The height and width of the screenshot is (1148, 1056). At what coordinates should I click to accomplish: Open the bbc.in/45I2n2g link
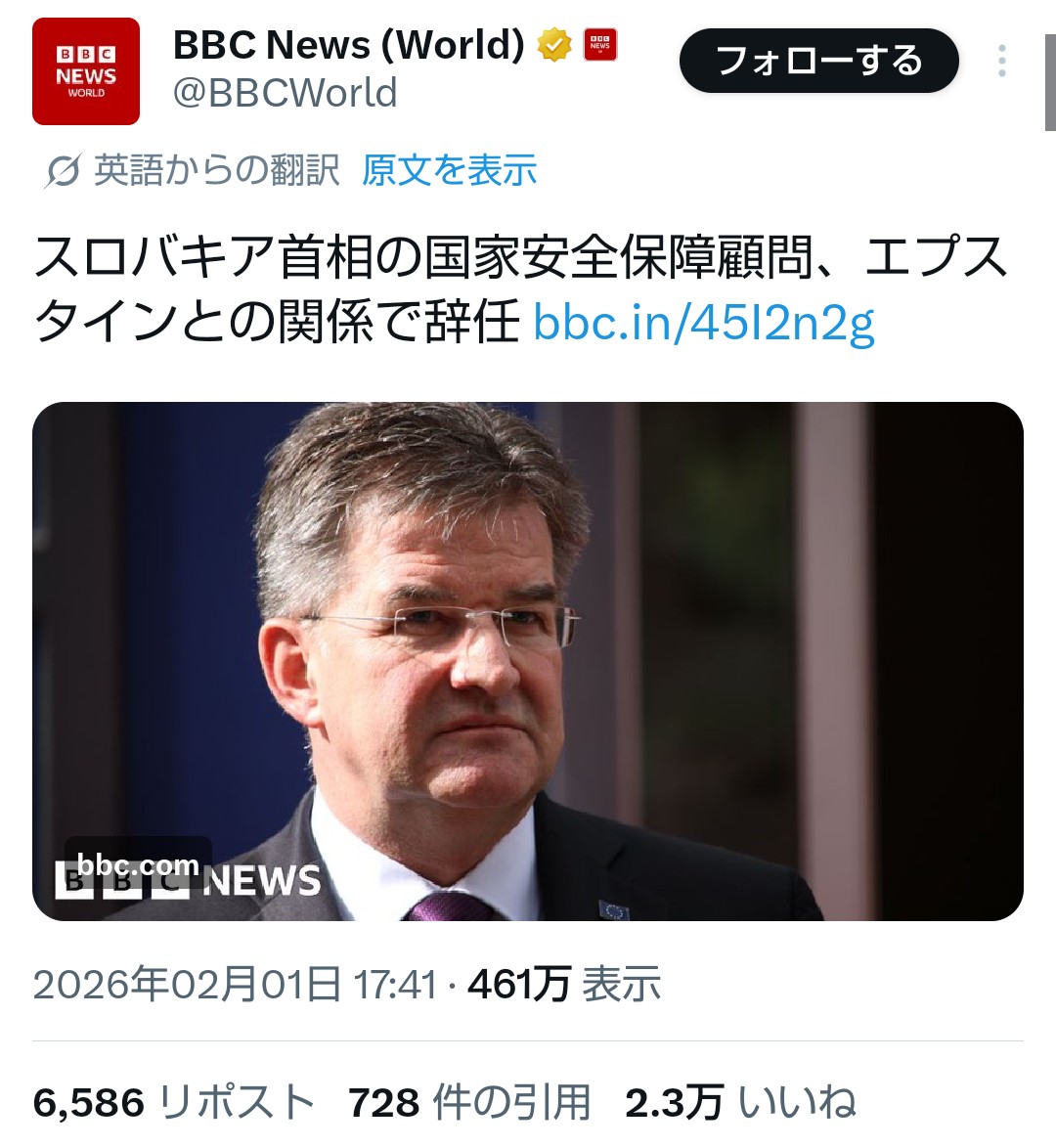pos(704,322)
